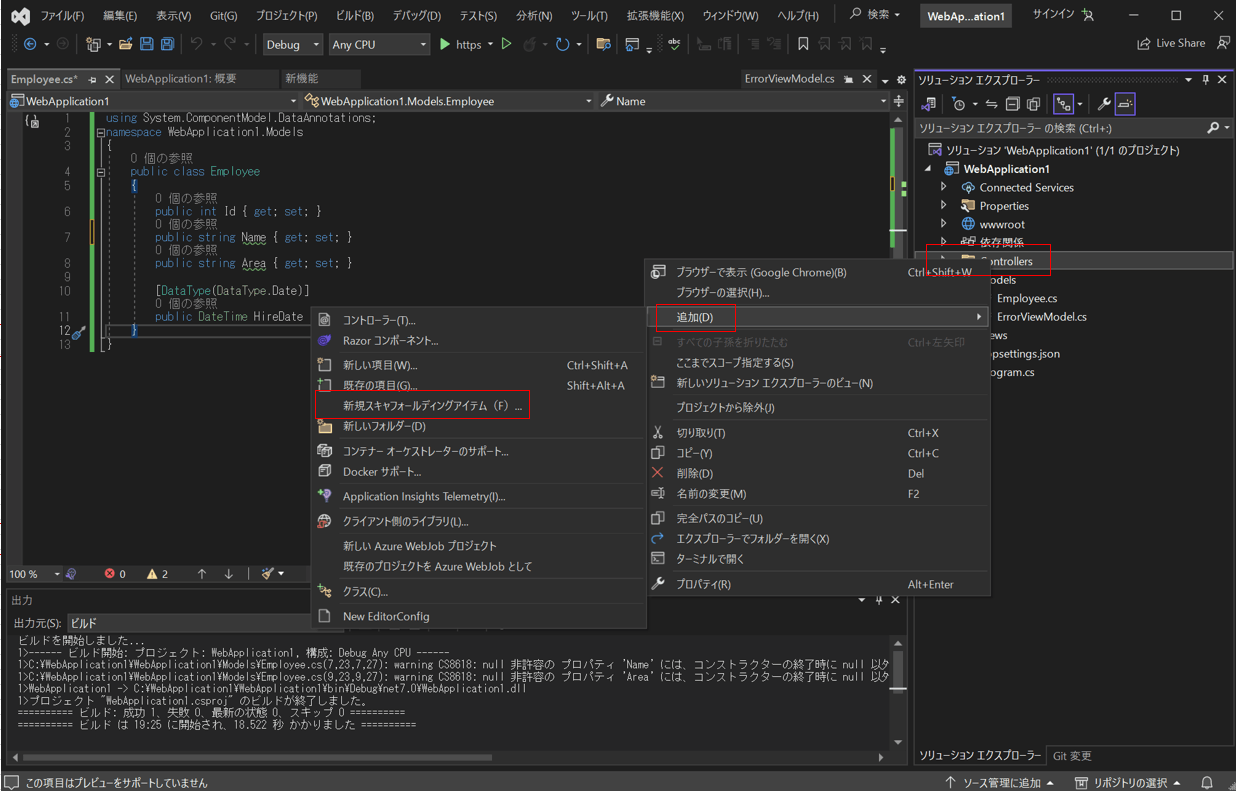
Task: Click the down arrow navigation in editor status
Action: click(x=229, y=574)
